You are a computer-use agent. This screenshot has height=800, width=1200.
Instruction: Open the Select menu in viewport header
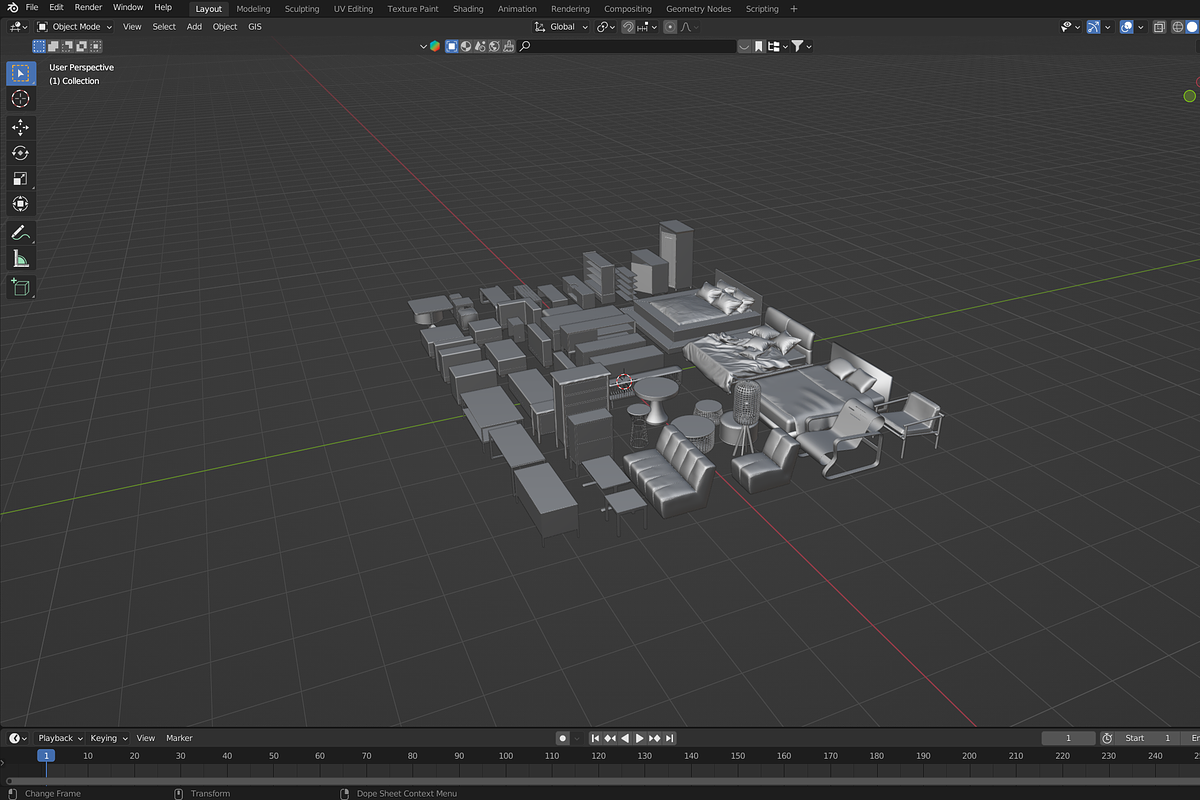pos(164,27)
